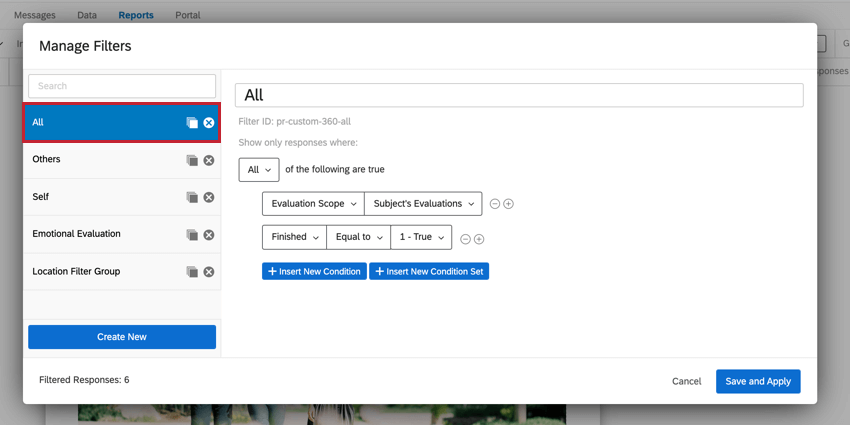This screenshot has height=425, width=850.
Task: Select the All filter in list
Action: click(x=121, y=123)
